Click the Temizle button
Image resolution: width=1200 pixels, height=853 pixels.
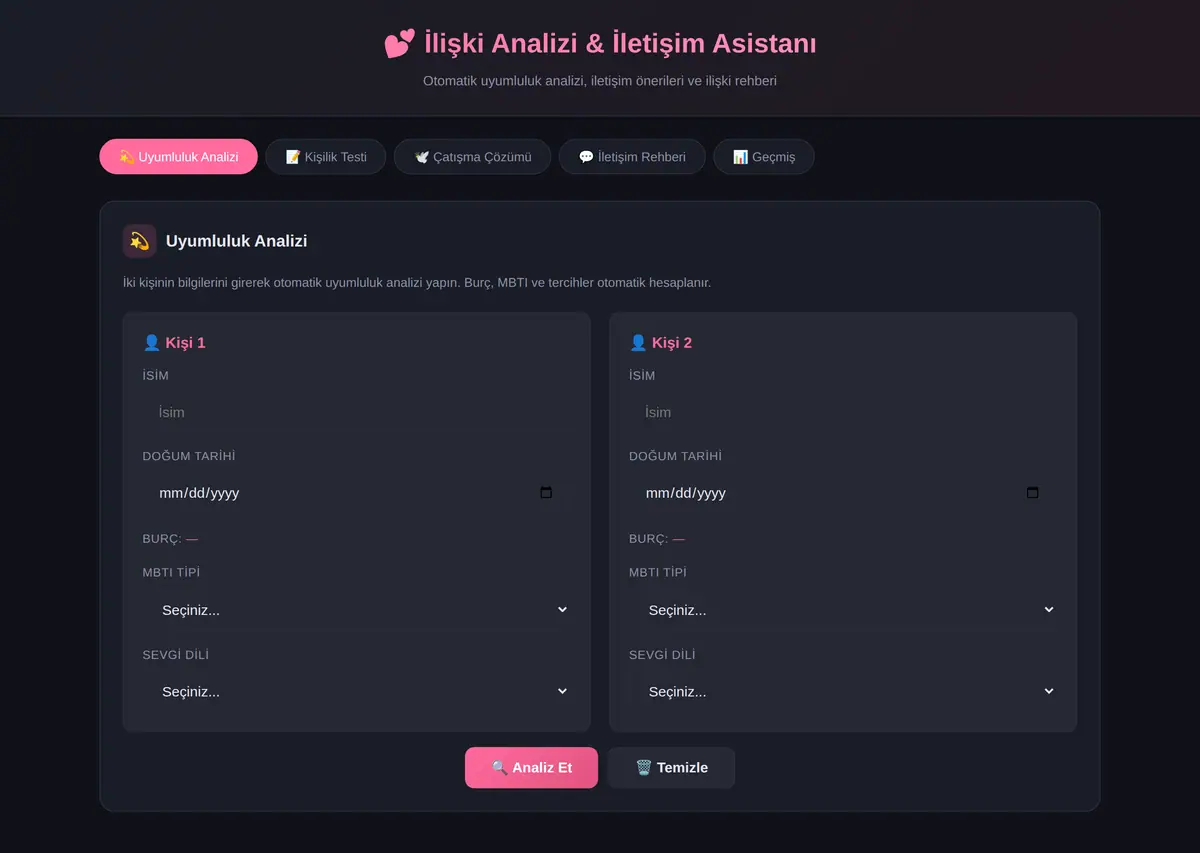click(672, 768)
